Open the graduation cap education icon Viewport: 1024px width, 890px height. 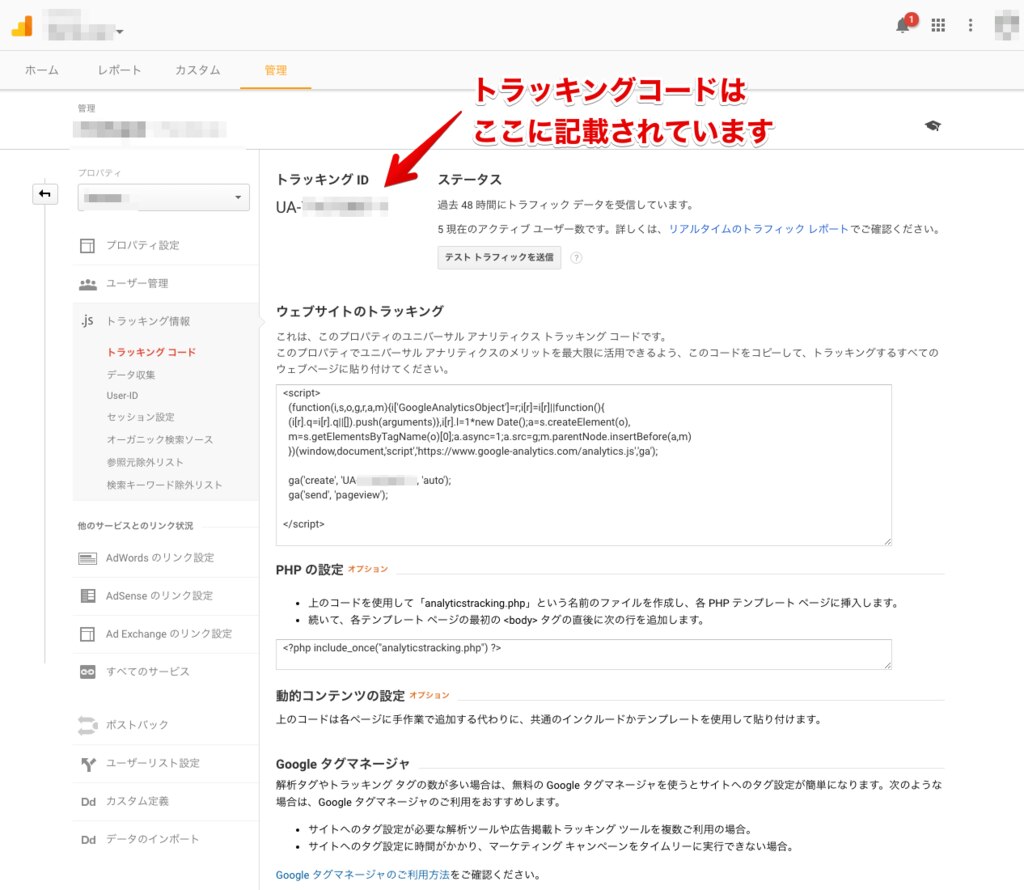933,125
